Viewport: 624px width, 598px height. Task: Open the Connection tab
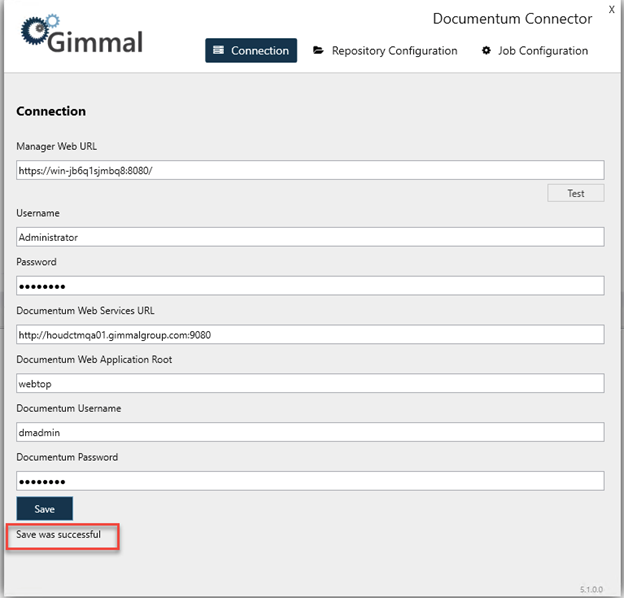[x=251, y=51]
